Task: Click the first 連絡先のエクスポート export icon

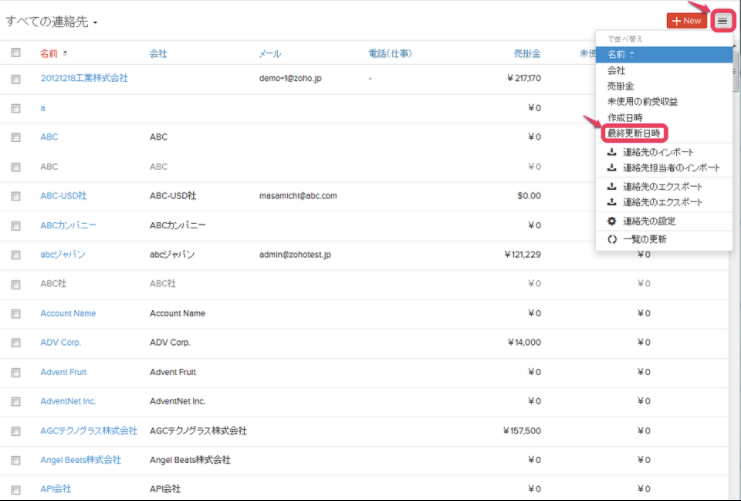Action: pos(612,187)
